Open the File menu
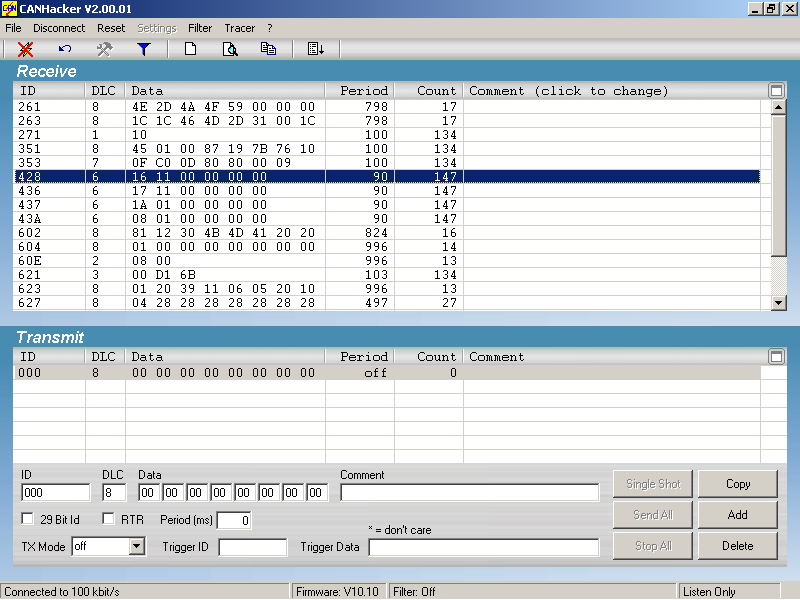The width and height of the screenshot is (800, 600). pyautogui.click(x=13, y=28)
